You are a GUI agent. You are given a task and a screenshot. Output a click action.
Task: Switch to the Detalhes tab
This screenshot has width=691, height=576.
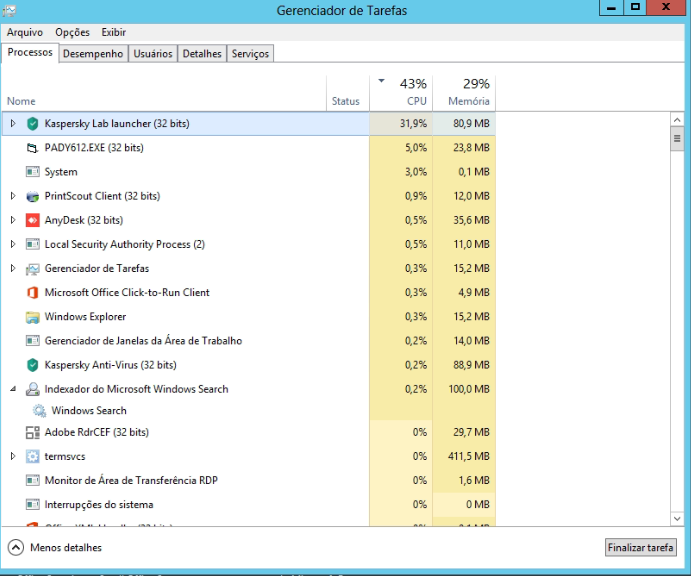202,54
